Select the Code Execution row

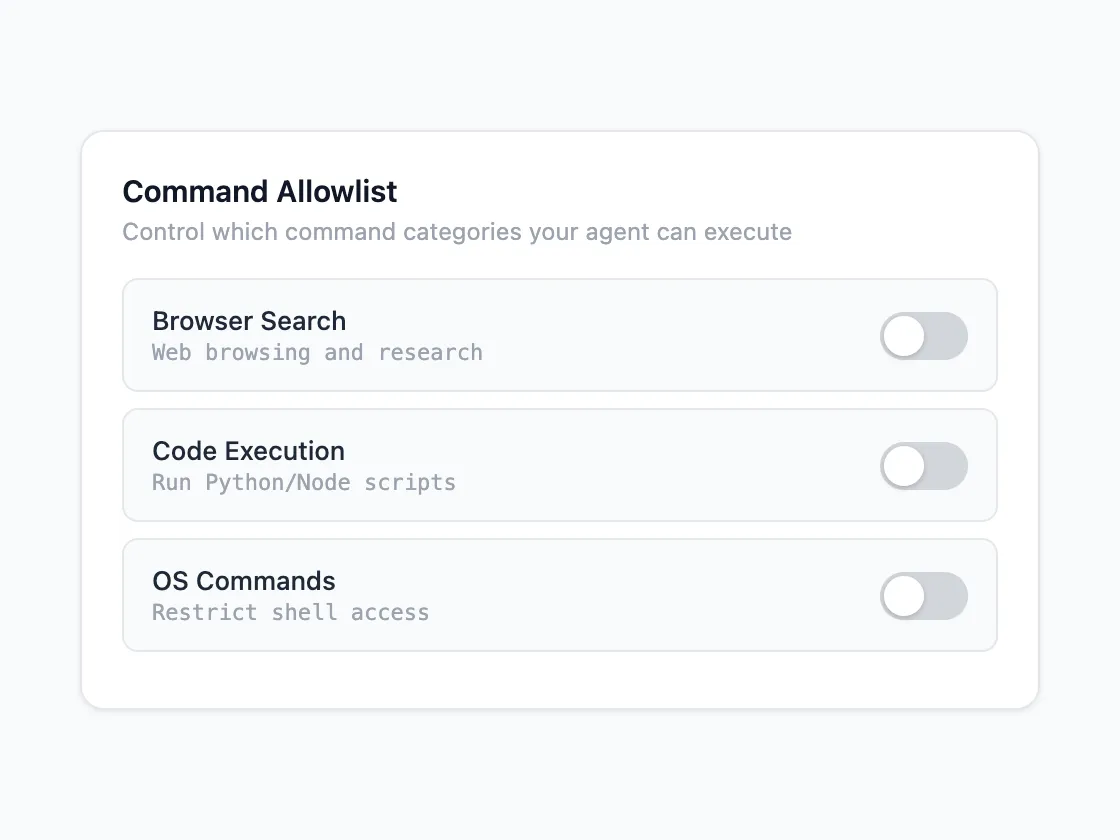[x=560, y=465]
